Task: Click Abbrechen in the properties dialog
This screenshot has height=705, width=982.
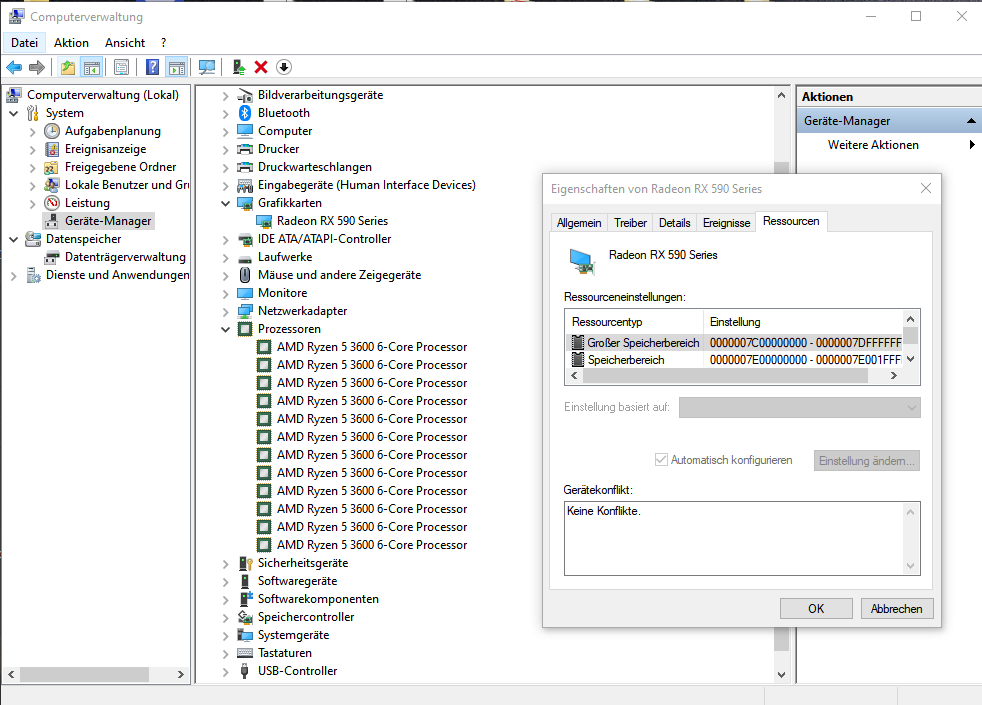Action: 897,609
